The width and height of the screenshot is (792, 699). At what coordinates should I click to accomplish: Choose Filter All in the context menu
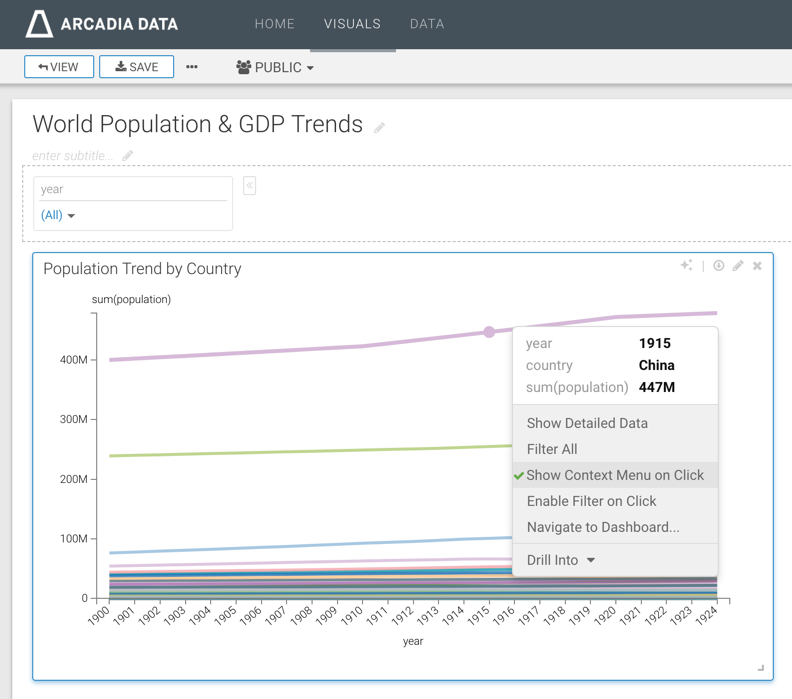[x=552, y=449]
